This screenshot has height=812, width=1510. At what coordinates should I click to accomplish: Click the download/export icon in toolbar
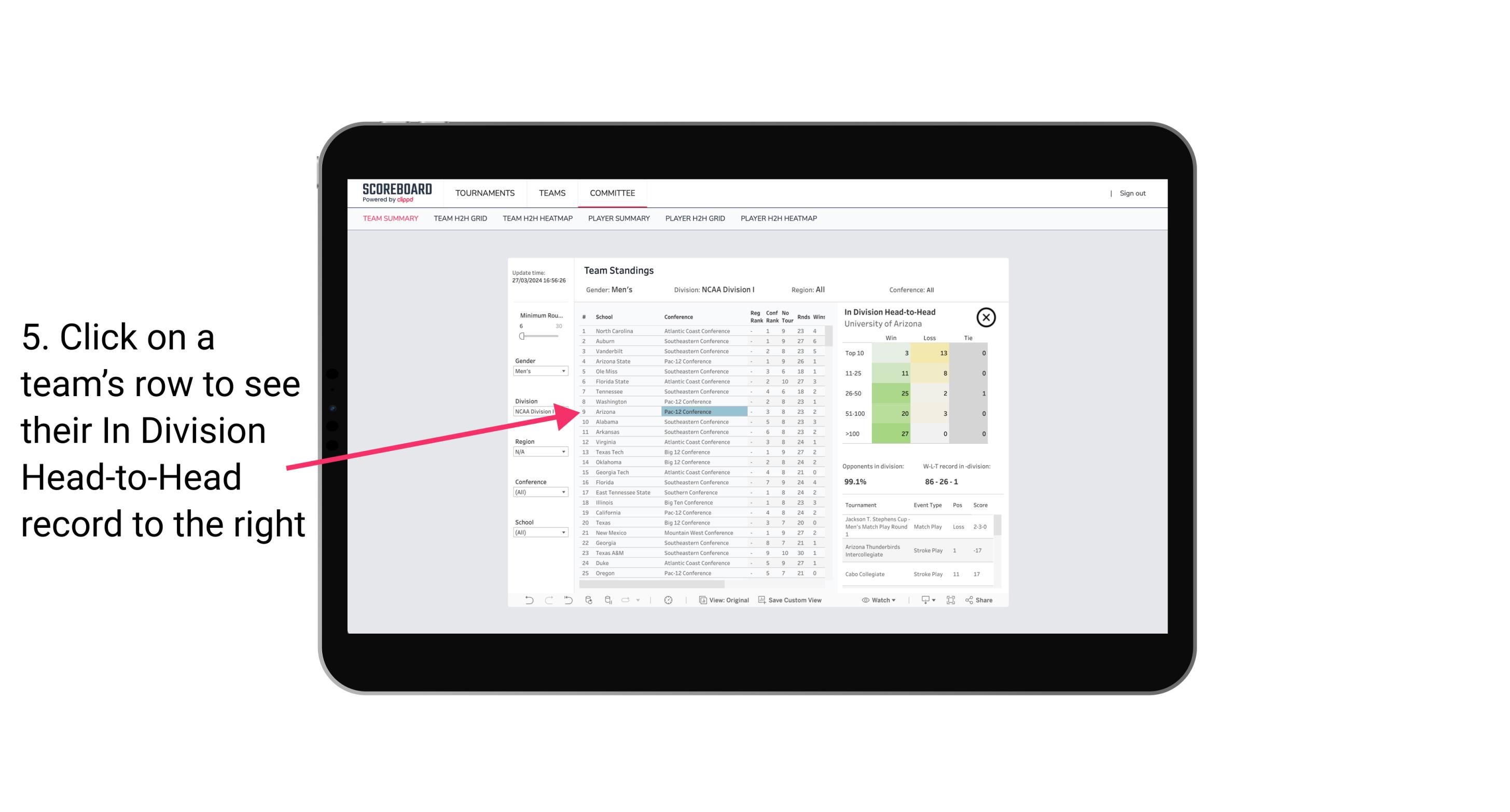click(x=924, y=600)
